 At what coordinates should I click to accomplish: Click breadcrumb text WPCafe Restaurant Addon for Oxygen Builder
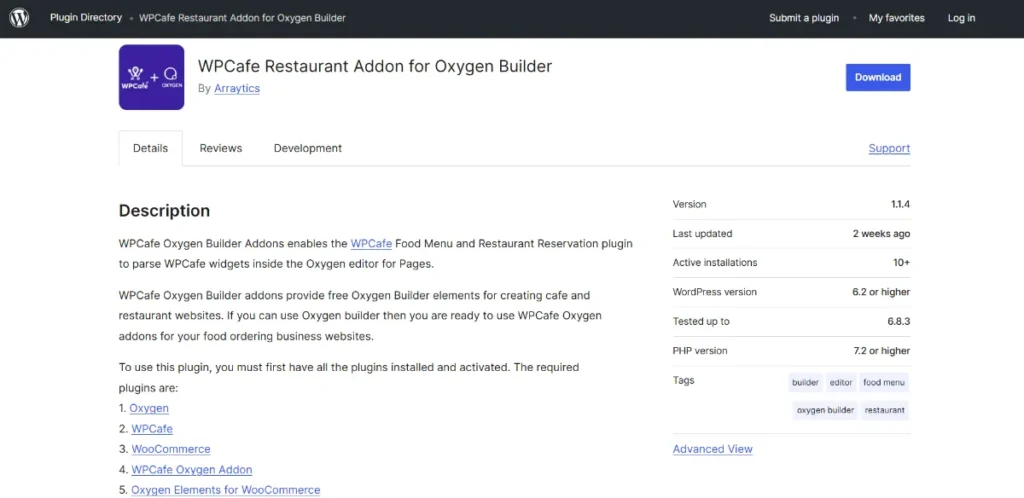[x=242, y=18]
